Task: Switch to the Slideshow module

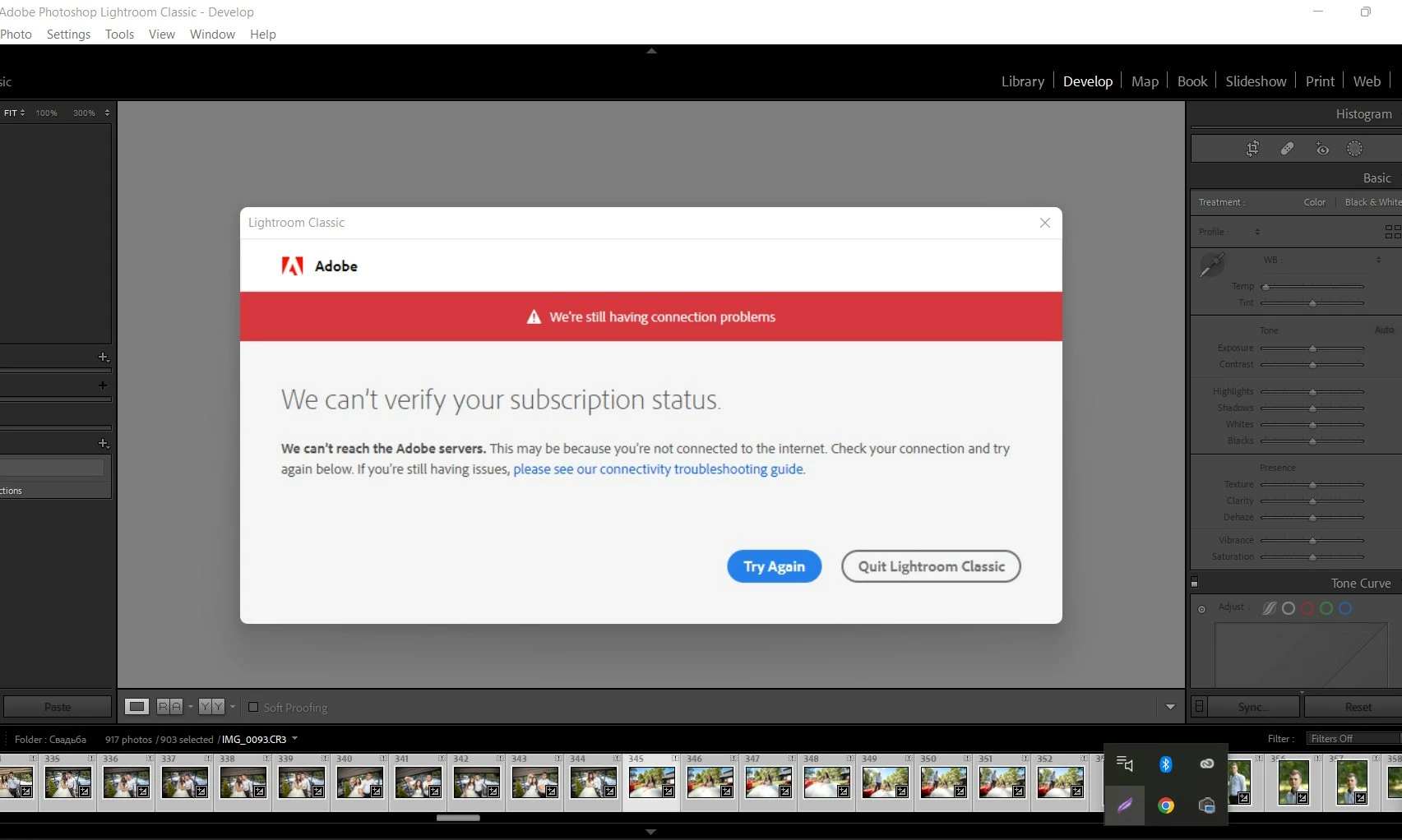Action: [1256, 81]
